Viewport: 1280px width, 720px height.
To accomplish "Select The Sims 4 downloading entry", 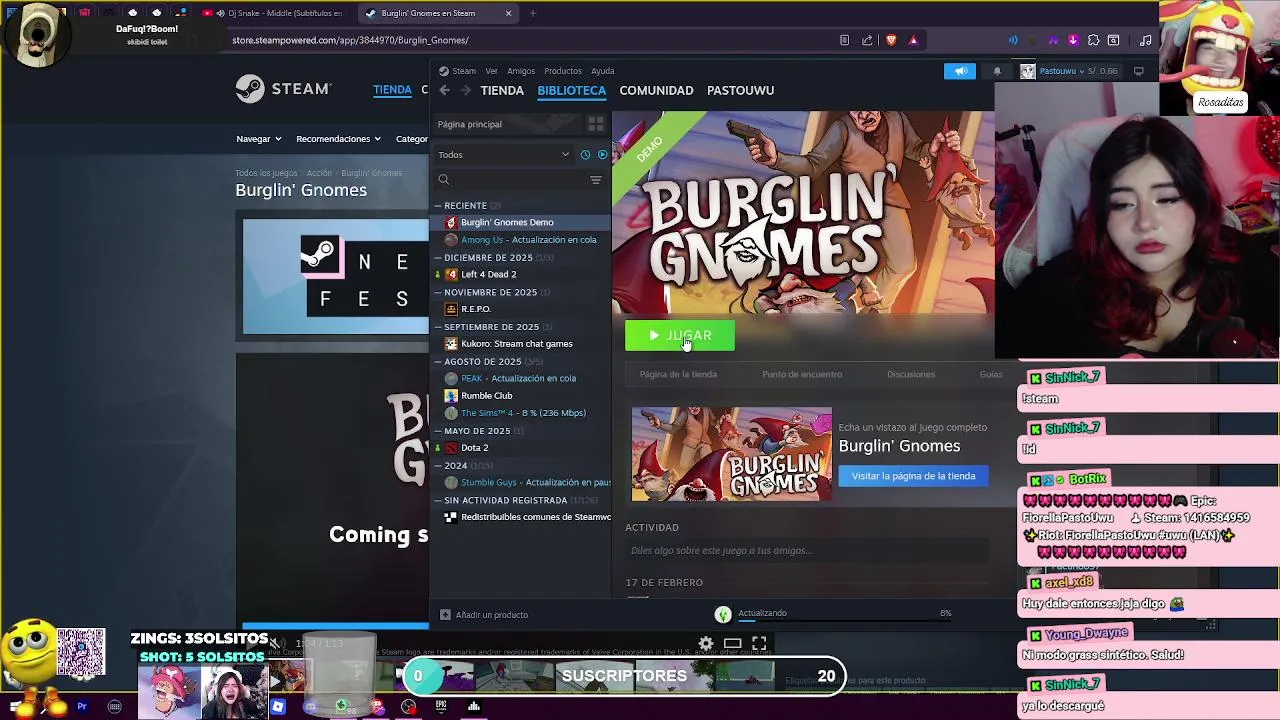I will [521, 413].
